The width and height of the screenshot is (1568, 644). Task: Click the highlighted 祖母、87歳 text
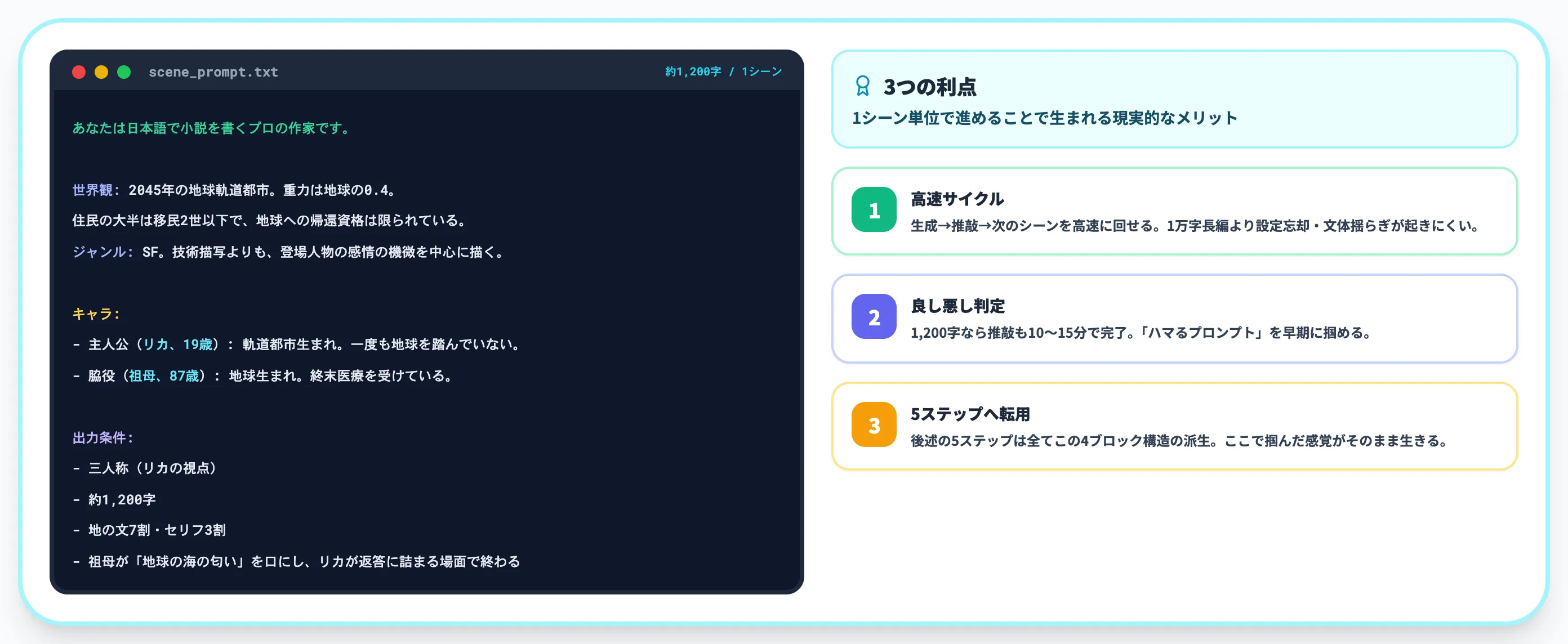pos(164,376)
